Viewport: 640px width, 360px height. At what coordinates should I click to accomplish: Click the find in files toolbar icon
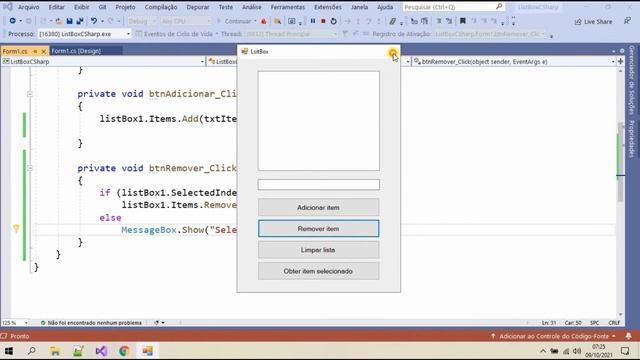click(x=278, y=21)
